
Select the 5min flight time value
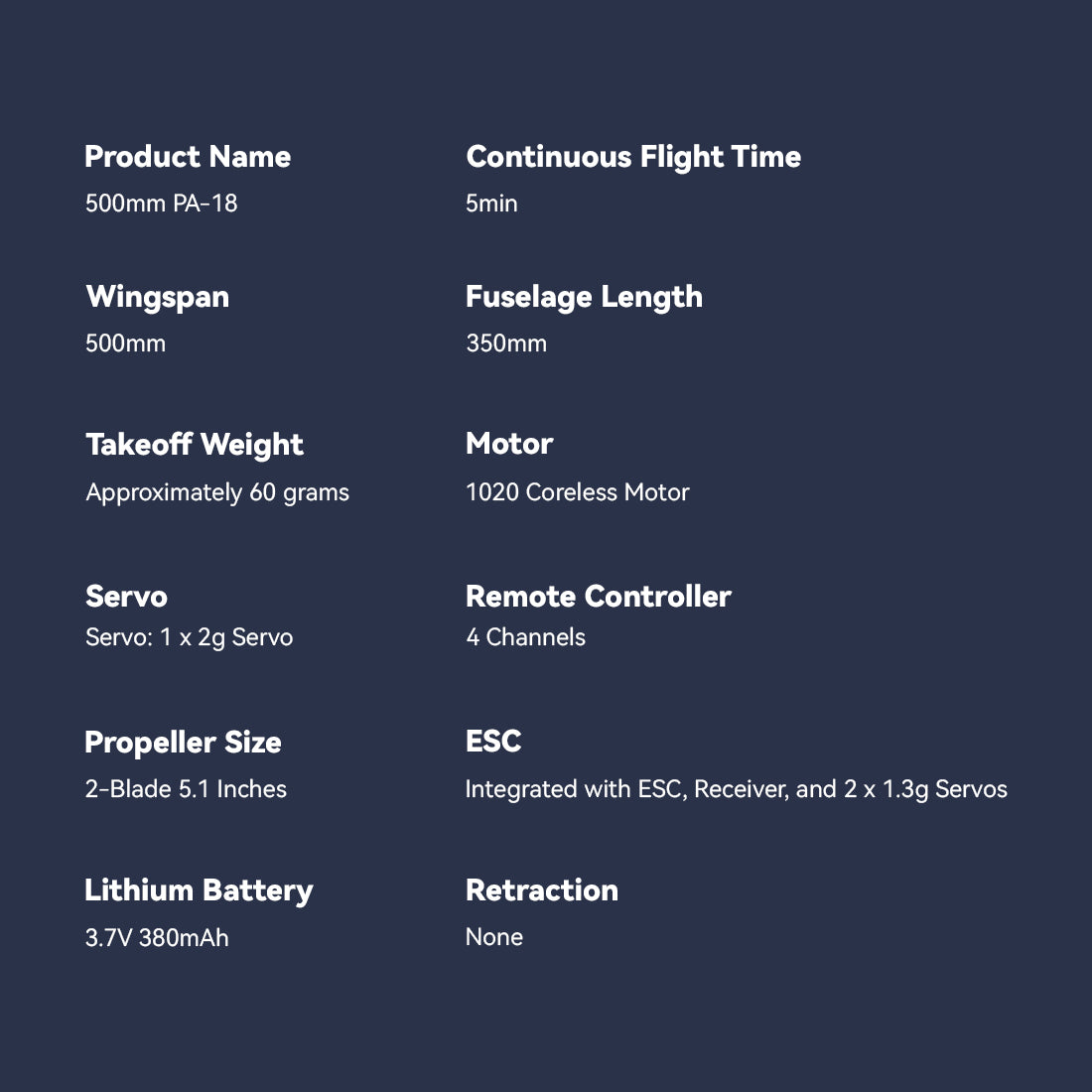tap(491, 204)
